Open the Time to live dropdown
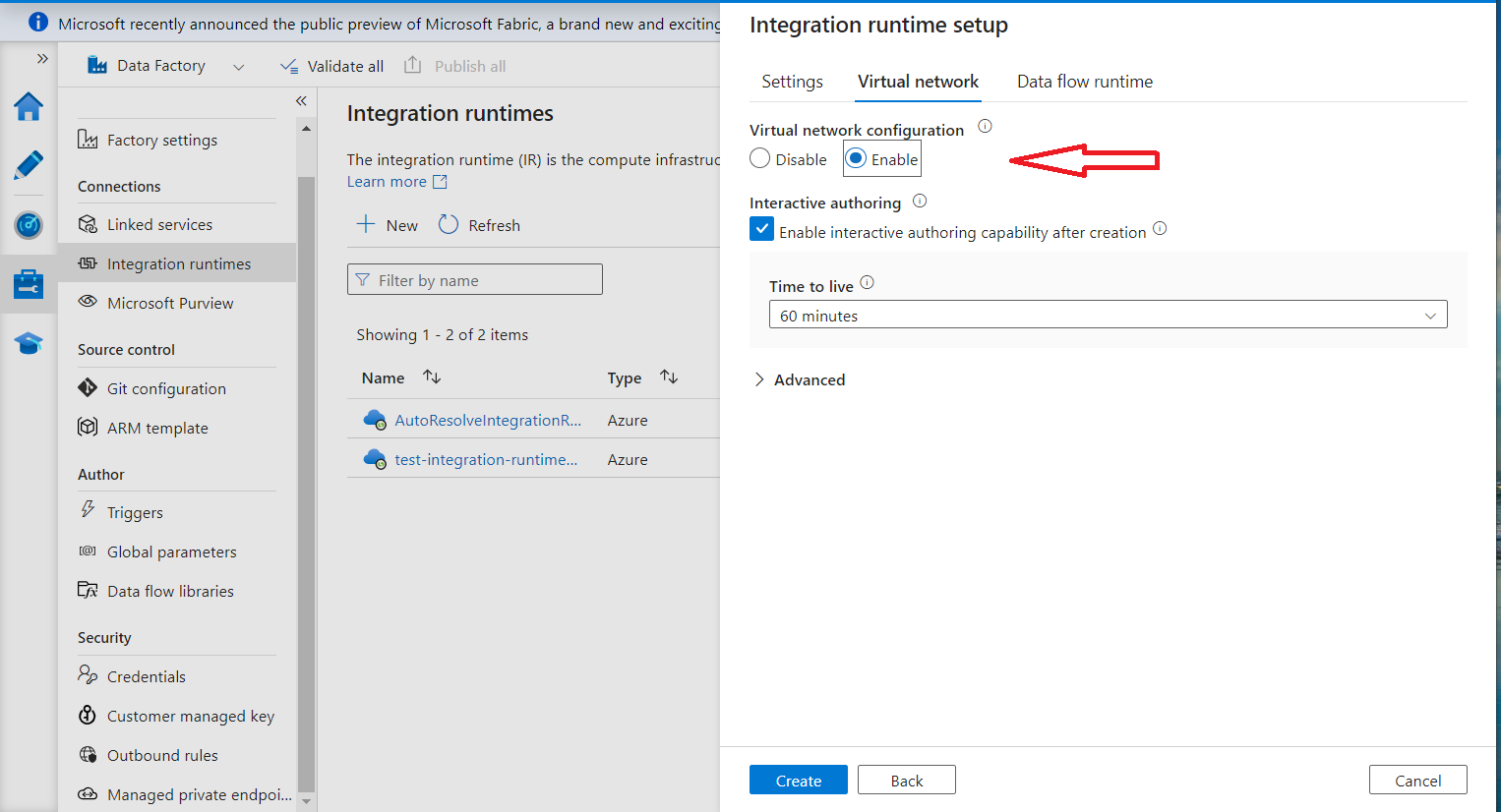The width and height of the screenshot is (1501, 812). [1108, 315]
